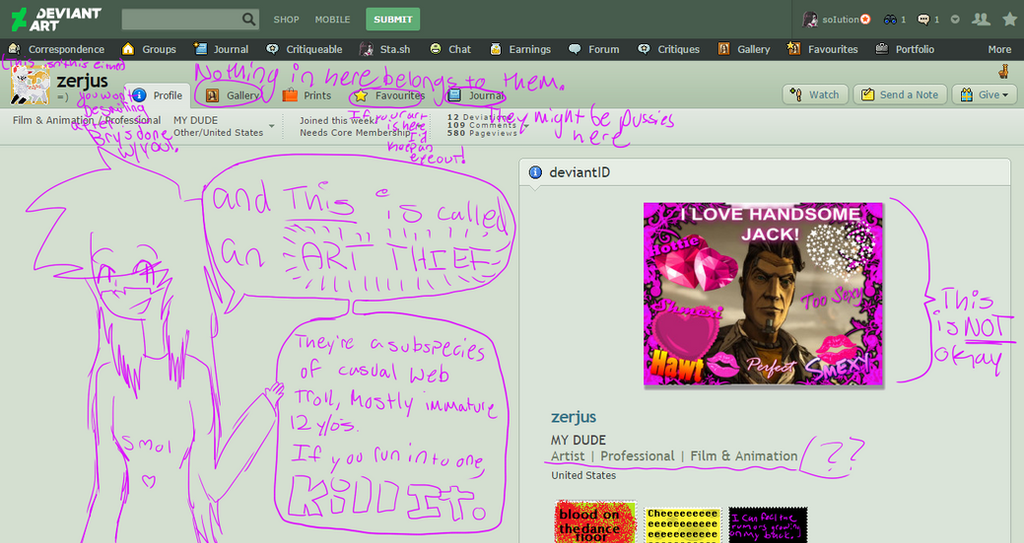This screenshot has height=543, width=1024.
Task: Open the MOBILE menu link
Action: (x=332, y=20)
